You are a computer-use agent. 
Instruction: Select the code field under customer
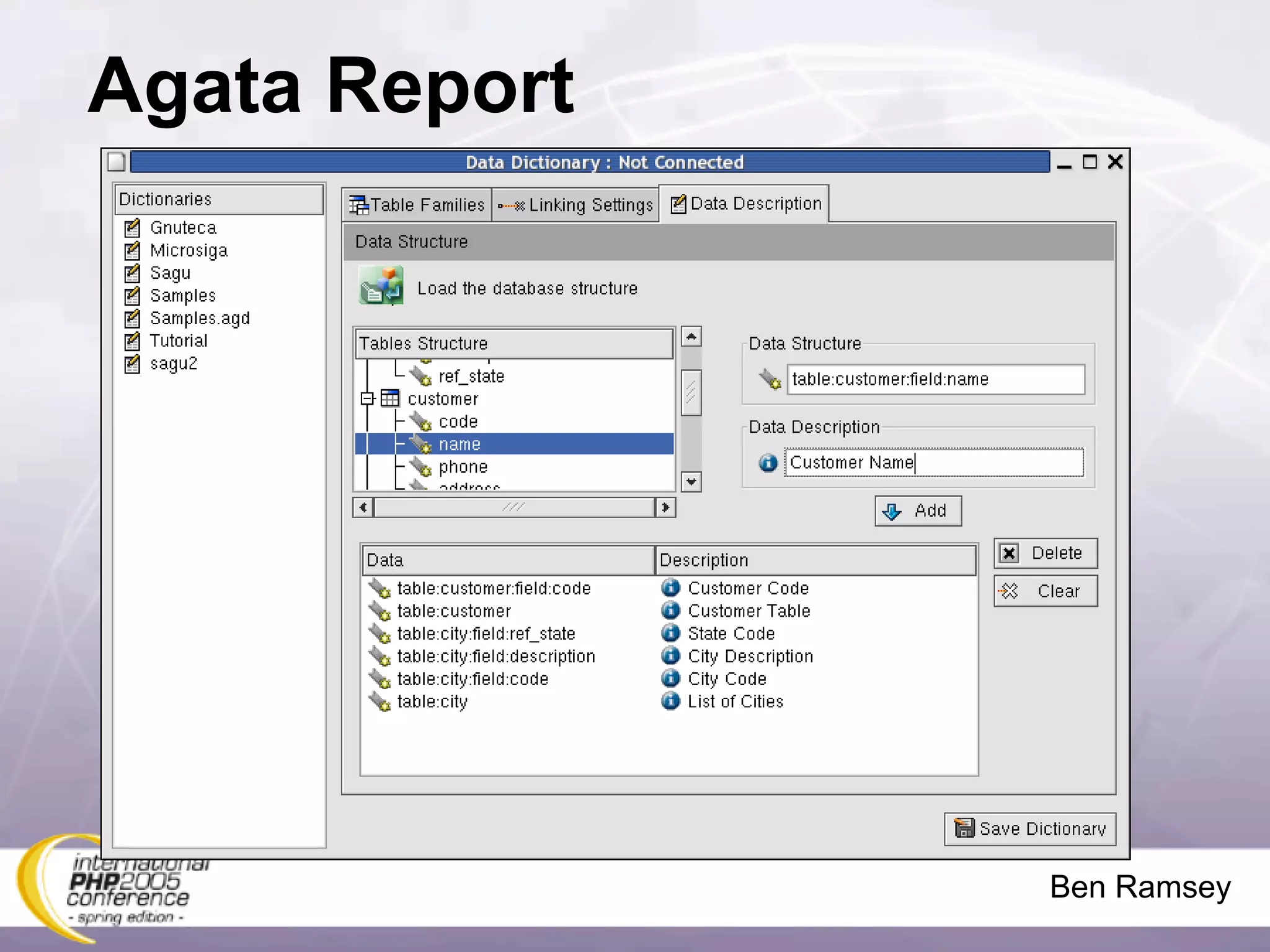point(458,421)
